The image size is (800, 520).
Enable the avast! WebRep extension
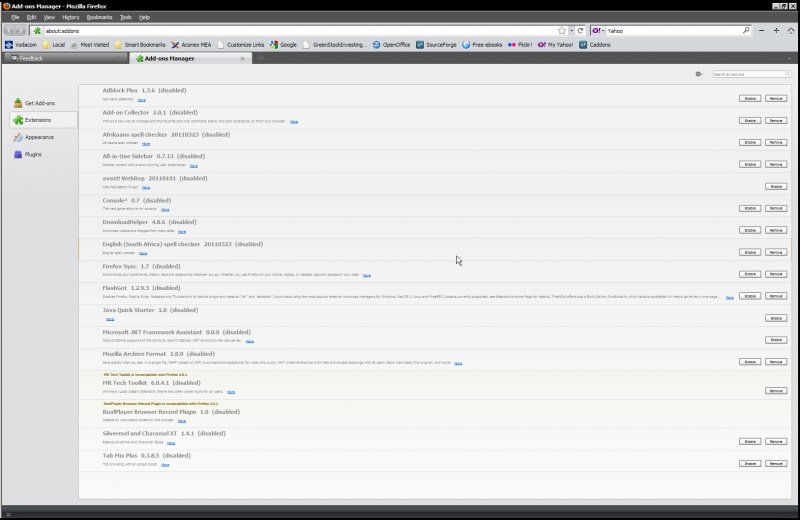click(x=776, y=187)
